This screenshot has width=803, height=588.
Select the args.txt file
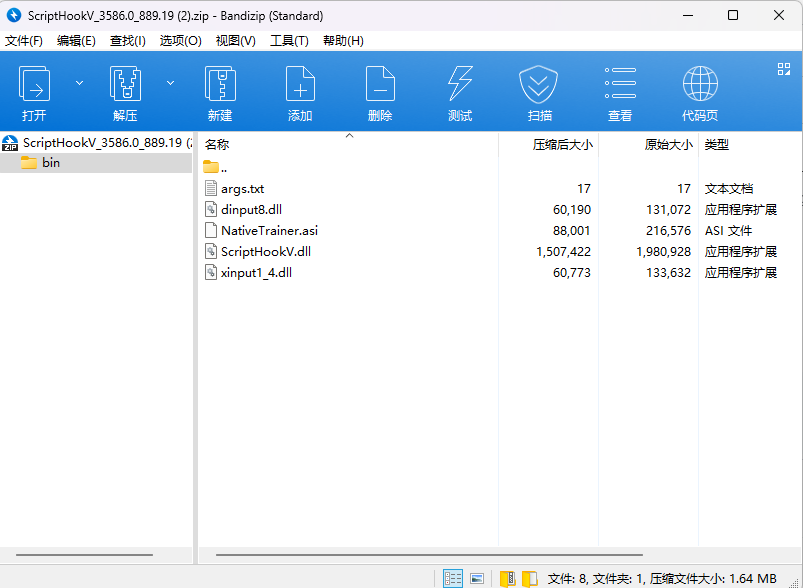click(x=242, y=189)
